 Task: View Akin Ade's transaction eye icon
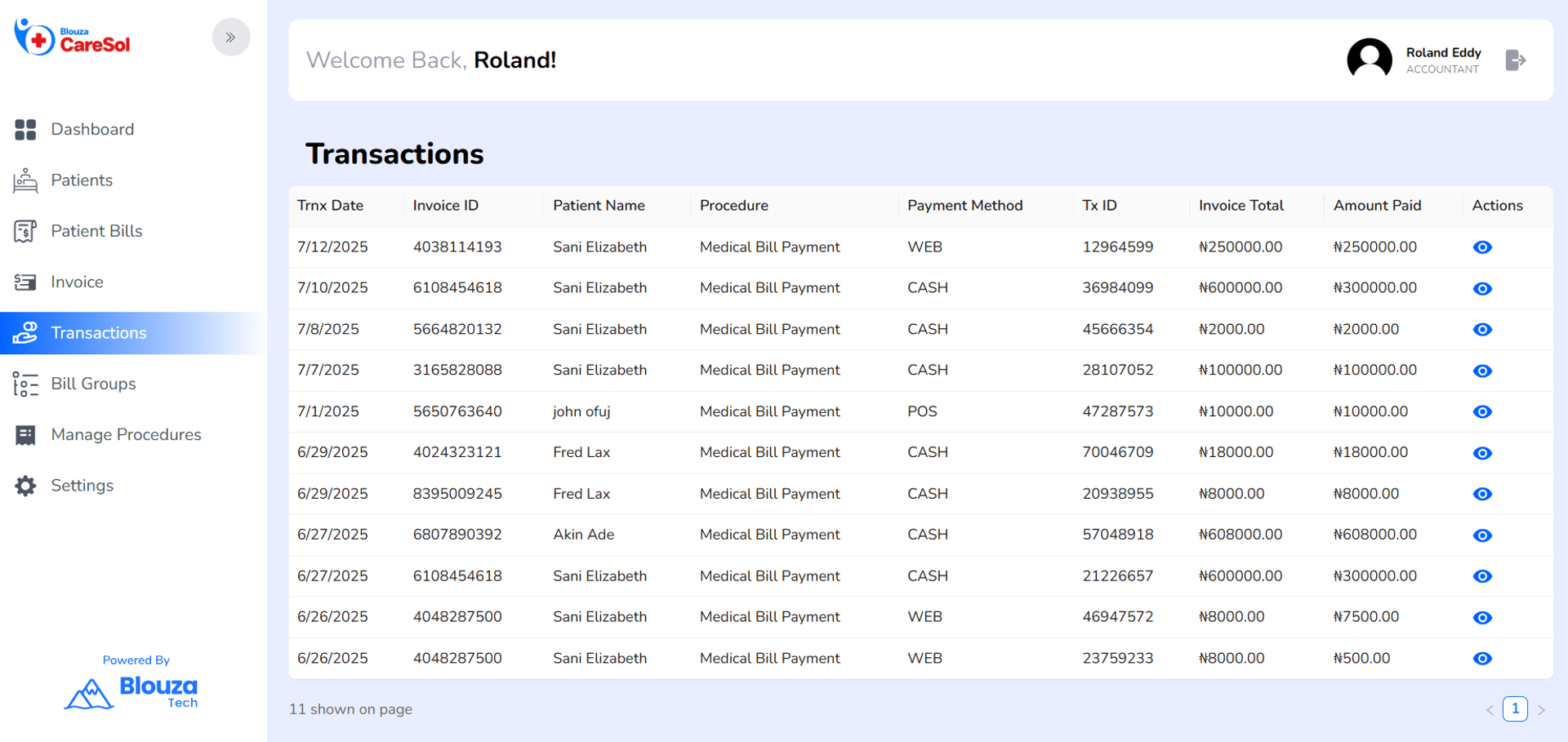tap(1482, 535)
